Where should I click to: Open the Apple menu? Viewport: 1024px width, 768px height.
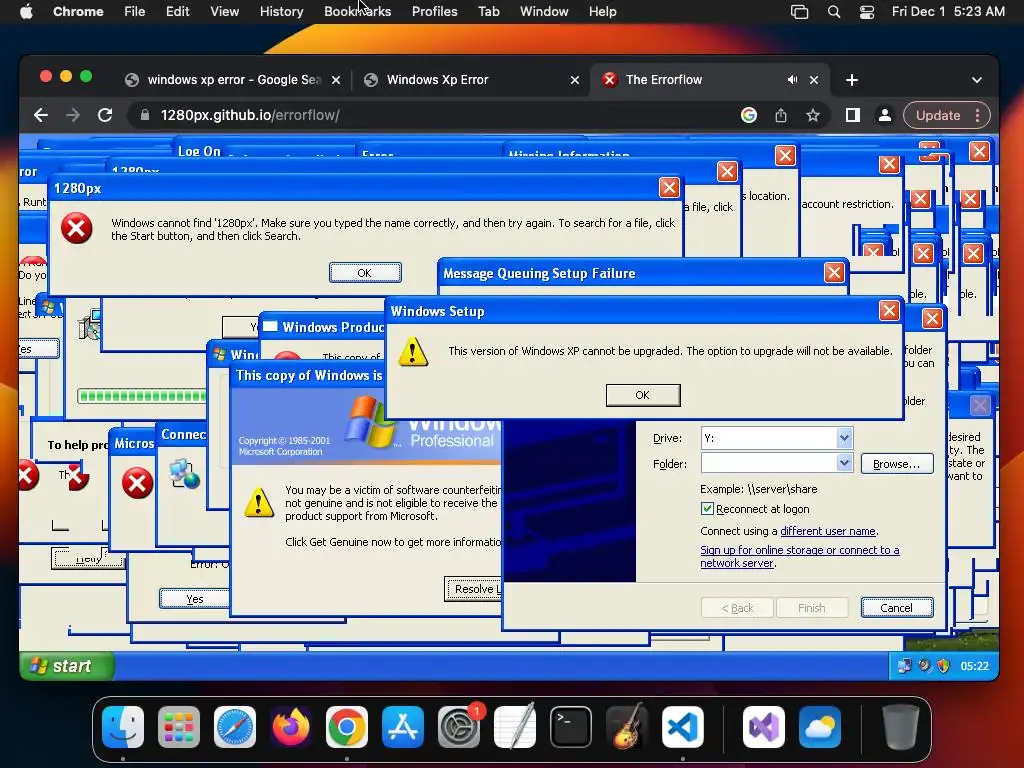pos(26,12)
